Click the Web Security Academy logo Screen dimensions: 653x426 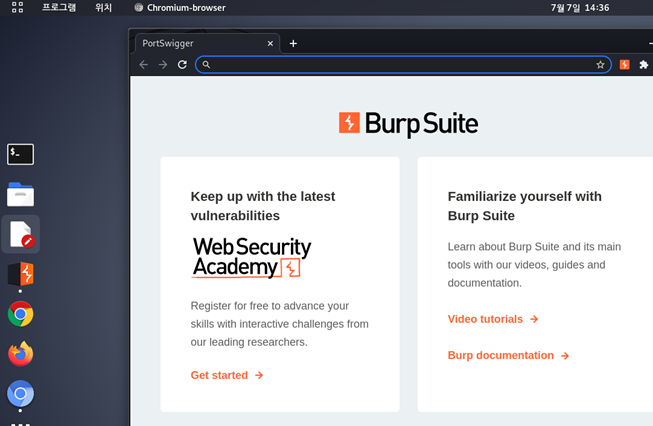click(x=252, y=257)
